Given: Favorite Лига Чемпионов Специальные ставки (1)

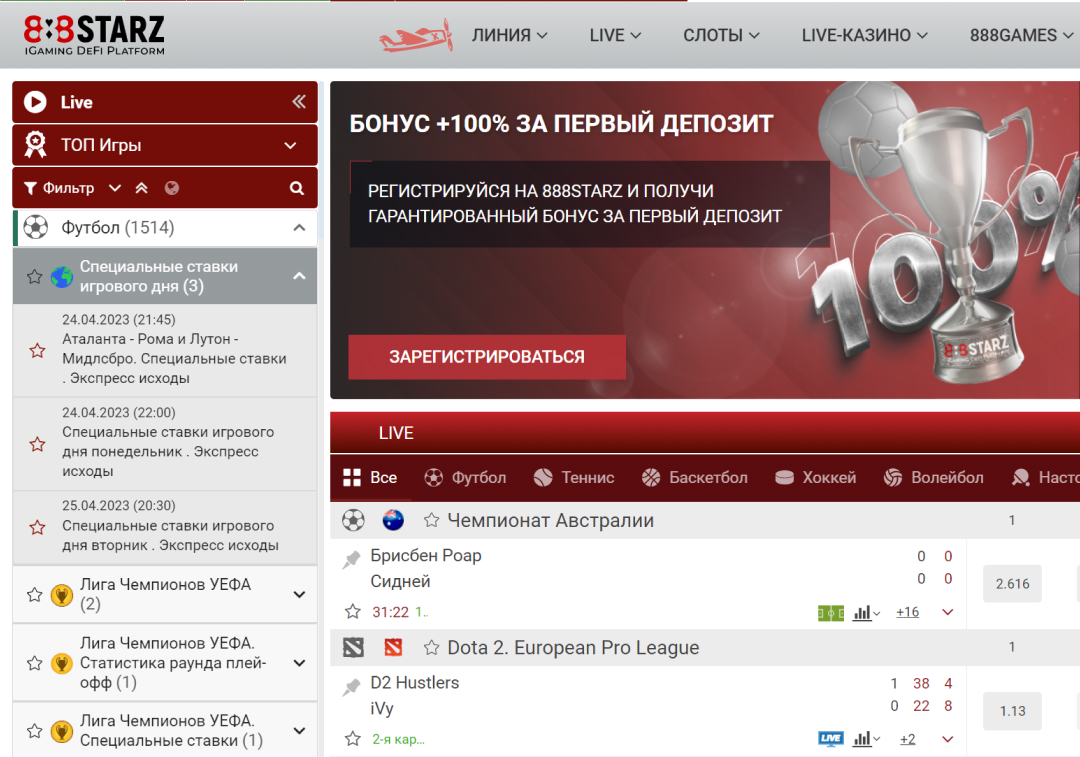Looking at the screenshot, I should [x=34, y=731].
